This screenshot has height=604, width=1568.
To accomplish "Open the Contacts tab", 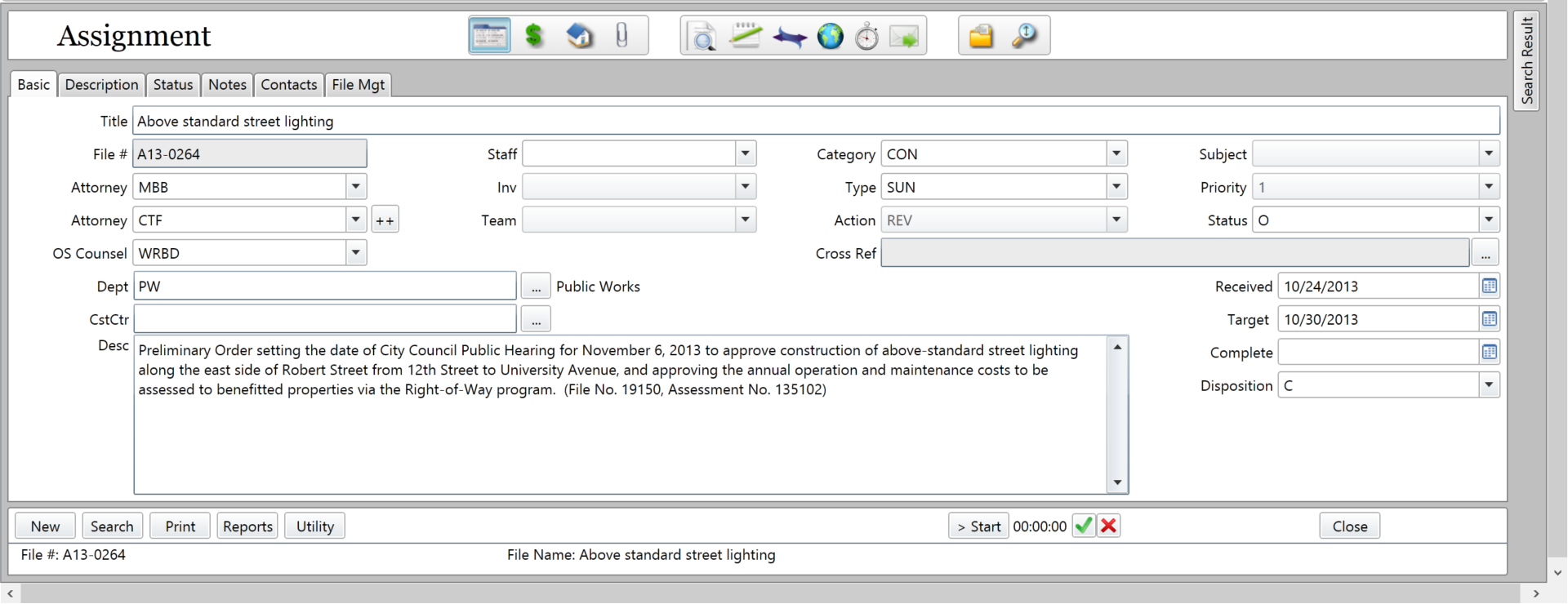I will coord(288,85).
